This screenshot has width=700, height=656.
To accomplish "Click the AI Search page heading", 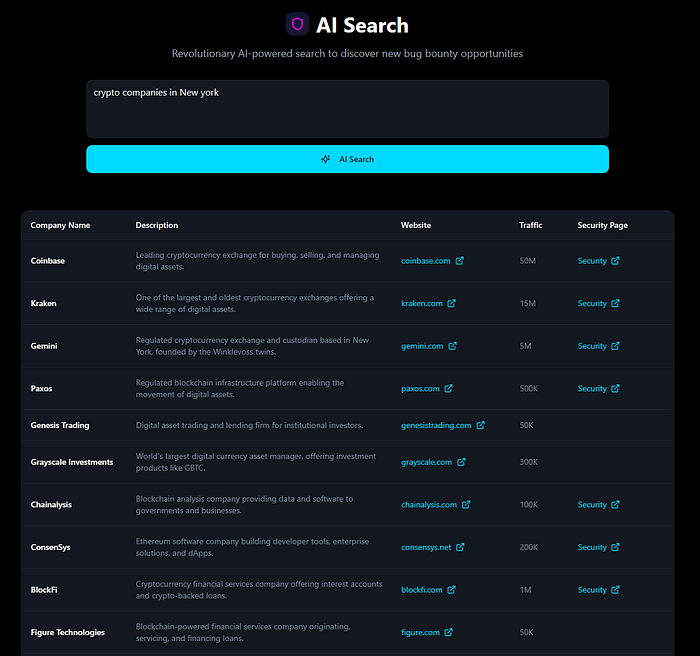I will pyautogui.click(x=362, y=25).
